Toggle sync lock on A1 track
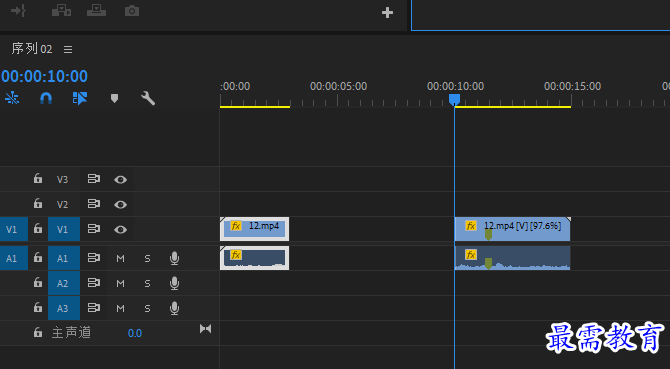 tap(94, 258)
